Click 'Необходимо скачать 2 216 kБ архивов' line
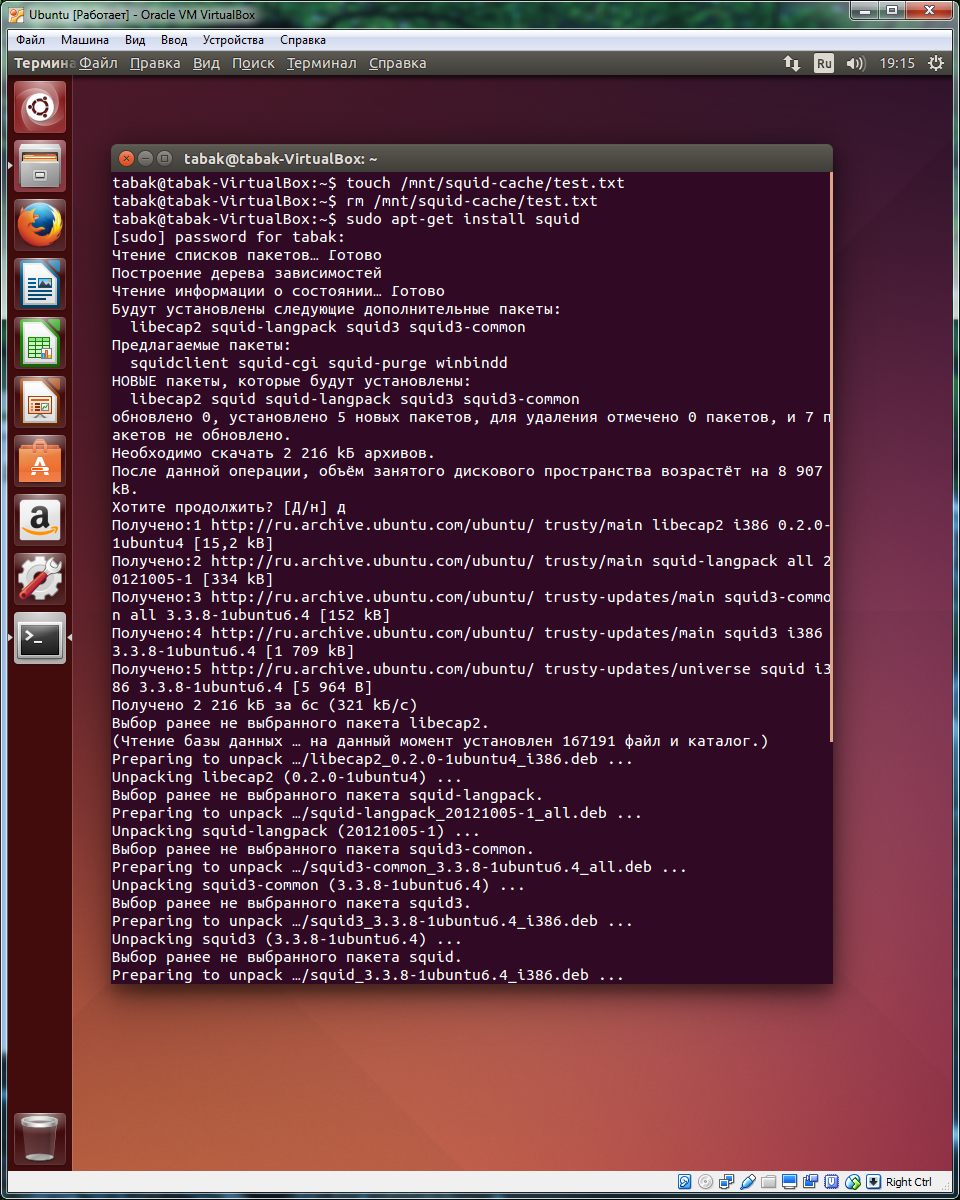Viewport: 960px width, 1200px height. pos(274,453)
